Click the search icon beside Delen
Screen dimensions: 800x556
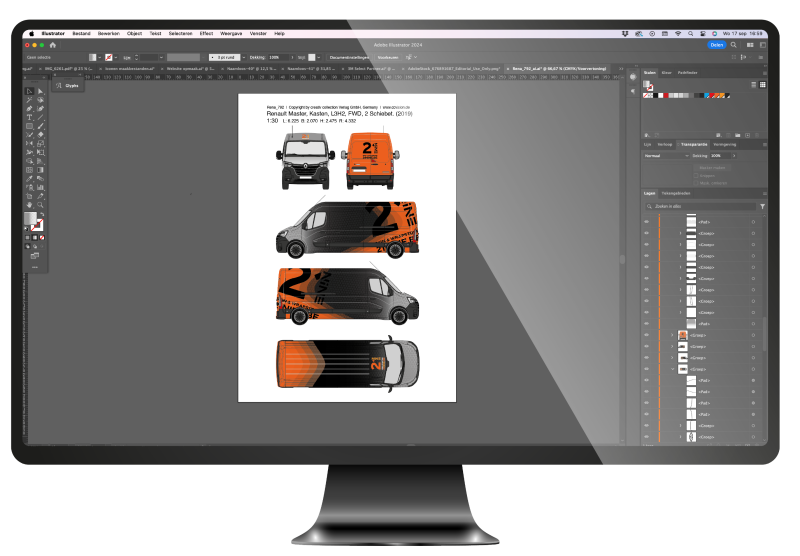(734, 45)
